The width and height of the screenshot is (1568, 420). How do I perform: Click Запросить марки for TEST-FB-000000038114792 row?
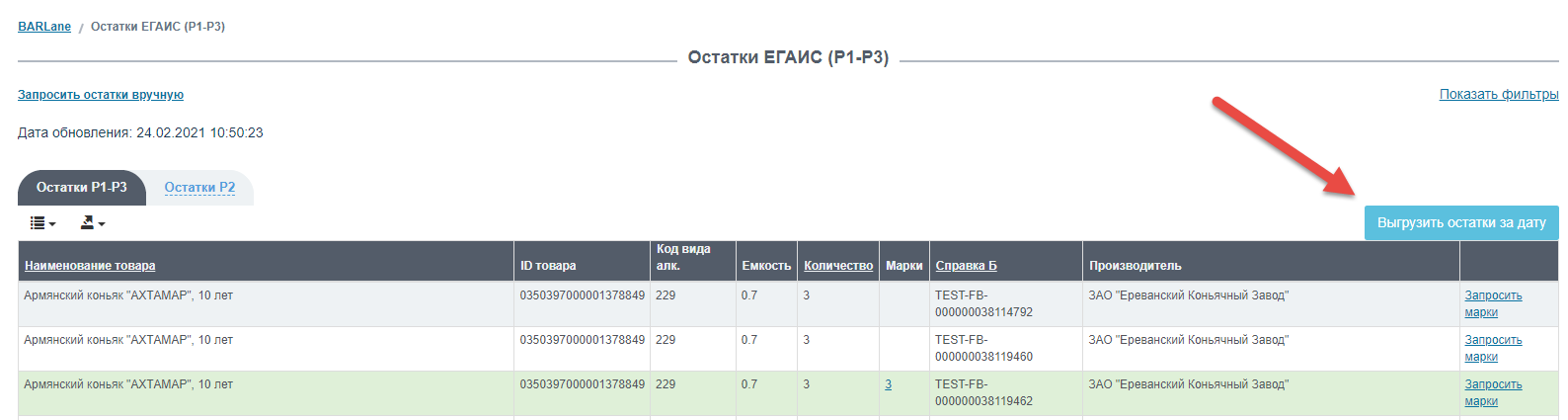point(1493,304)
